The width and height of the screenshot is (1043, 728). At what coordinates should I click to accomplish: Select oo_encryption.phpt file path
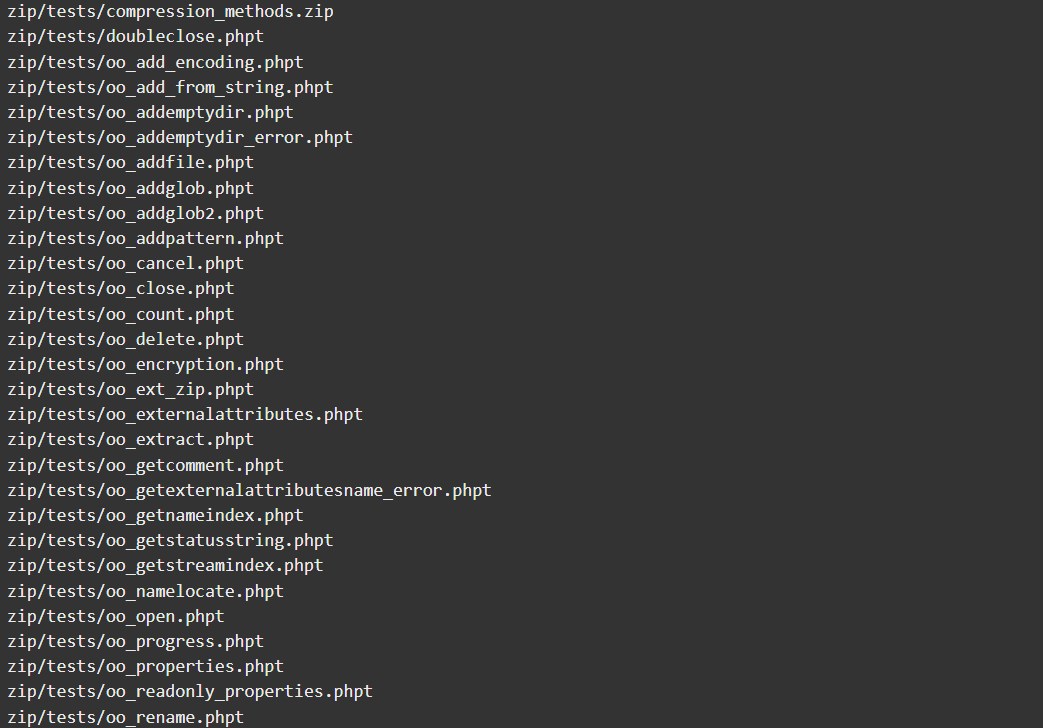coord(146,365)
